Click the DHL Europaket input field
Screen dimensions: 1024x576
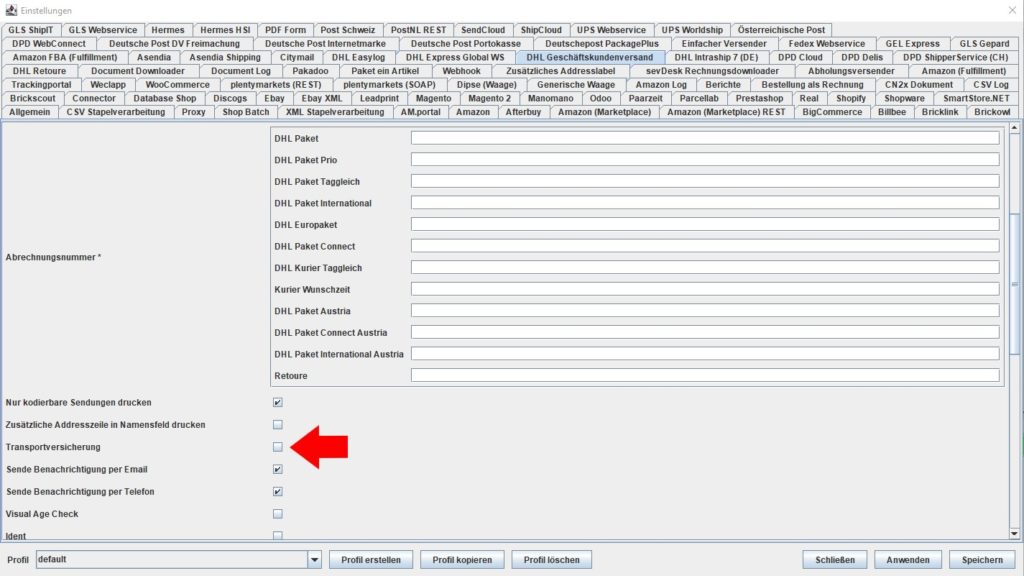[x=705, y=225]
